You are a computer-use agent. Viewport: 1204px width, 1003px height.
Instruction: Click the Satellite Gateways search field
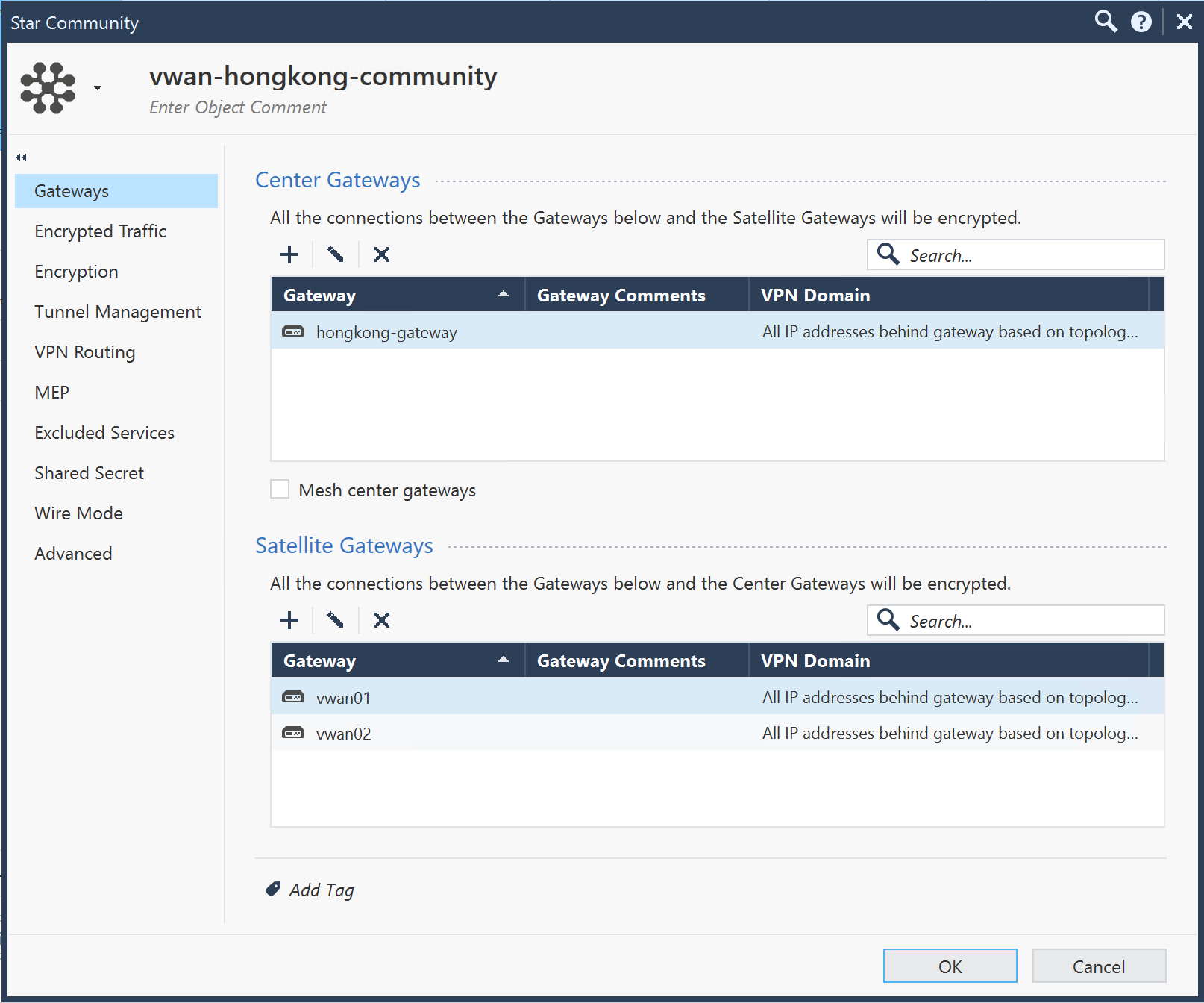pyautogui.click(x=1016, y=620)
